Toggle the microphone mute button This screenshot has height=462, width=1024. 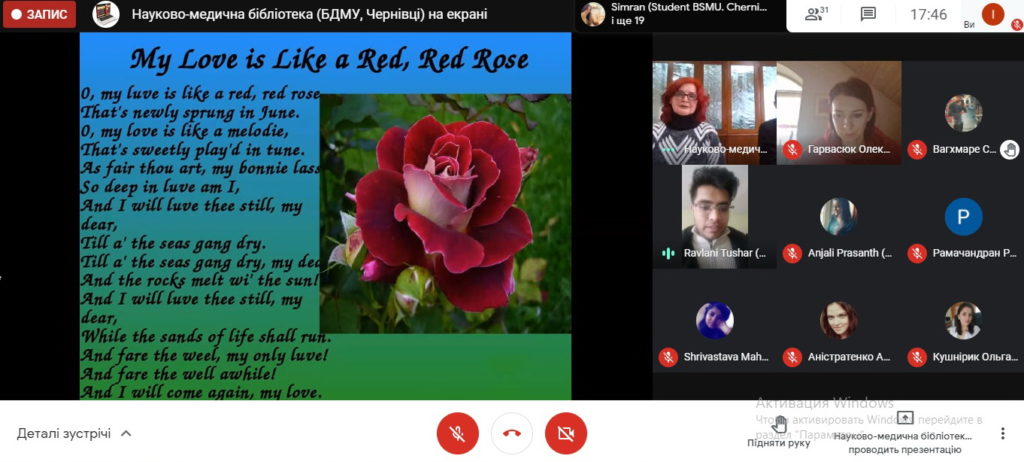(x=457, y=433)
